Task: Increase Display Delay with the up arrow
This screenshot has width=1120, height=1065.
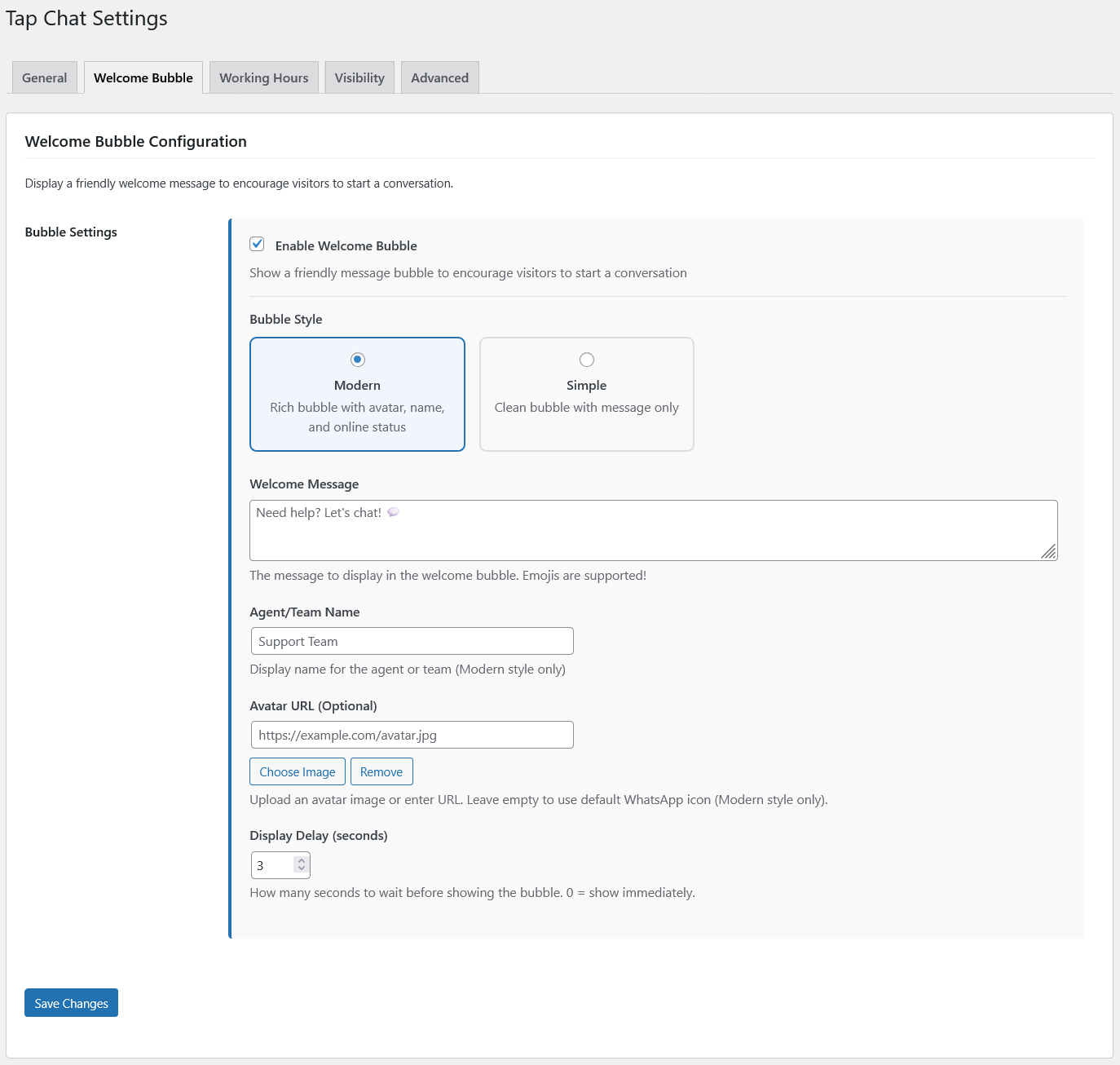Action: click(302, 860)
